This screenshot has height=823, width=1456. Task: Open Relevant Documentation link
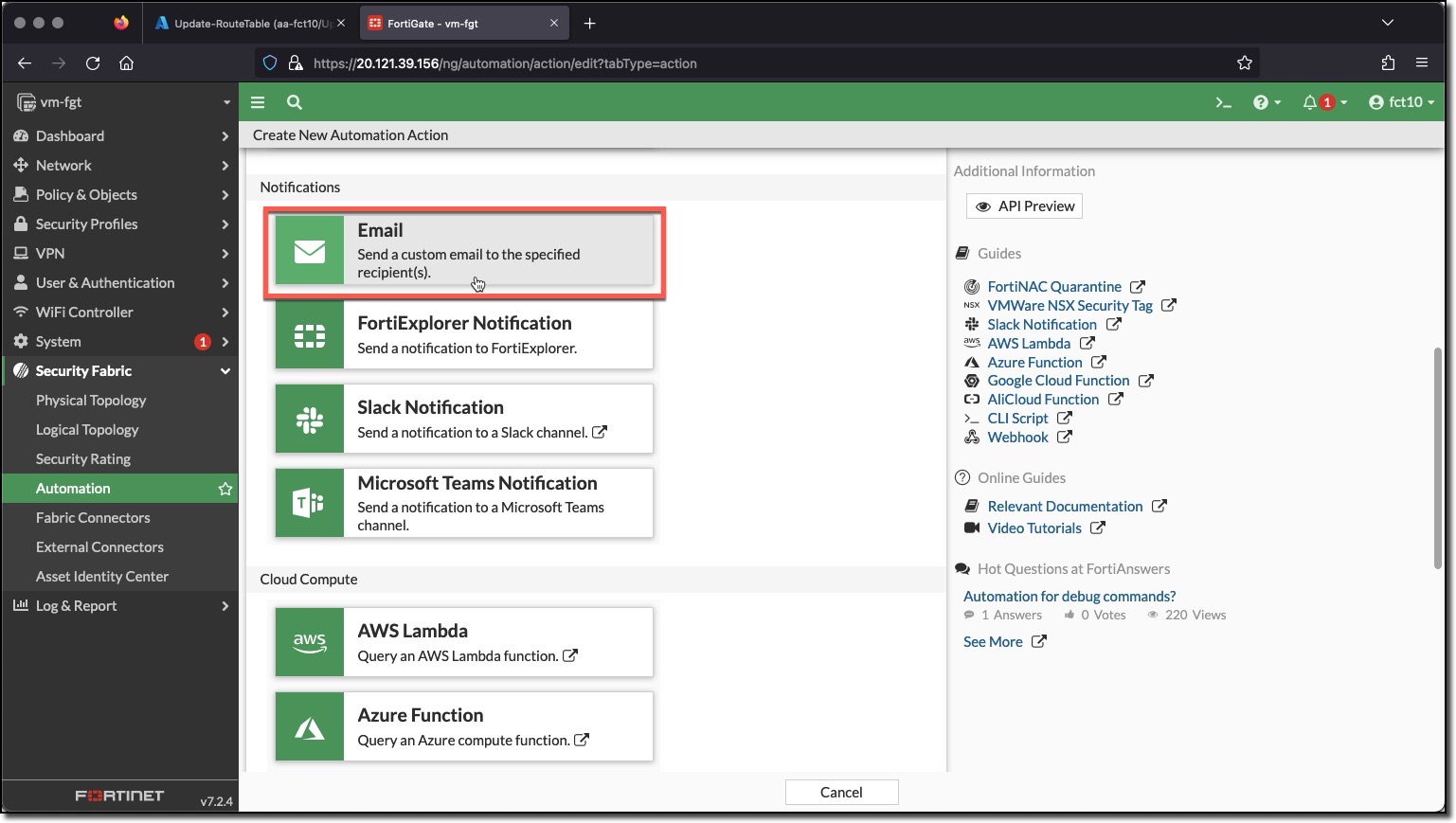click(x=1066, y=507)
